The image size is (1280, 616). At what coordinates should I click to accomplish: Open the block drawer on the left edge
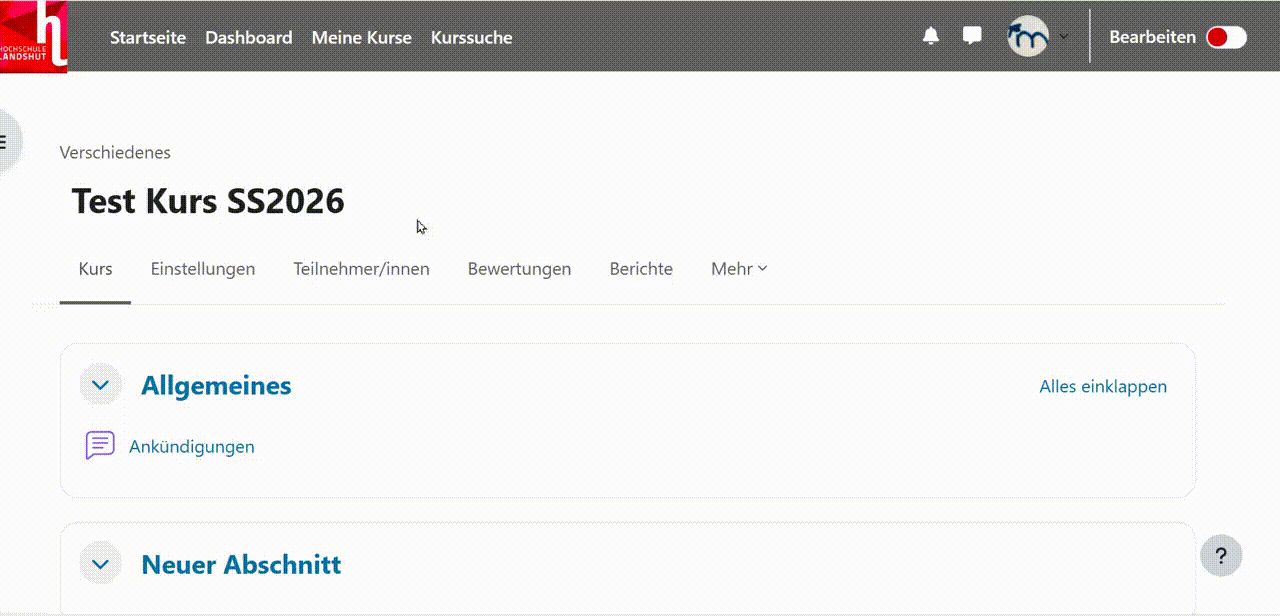point(6,141)
